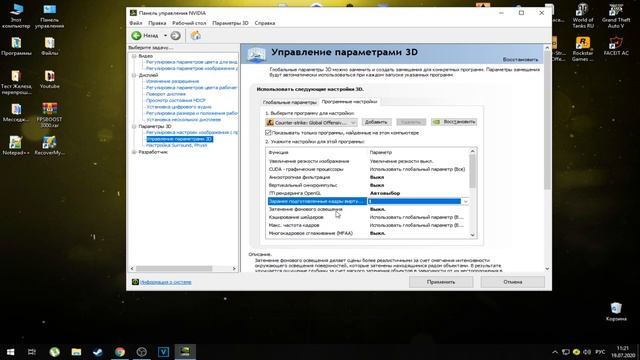The image size is (640, 360).
Task: Open Панель управления desktop icon
Action: click(49, 16)
